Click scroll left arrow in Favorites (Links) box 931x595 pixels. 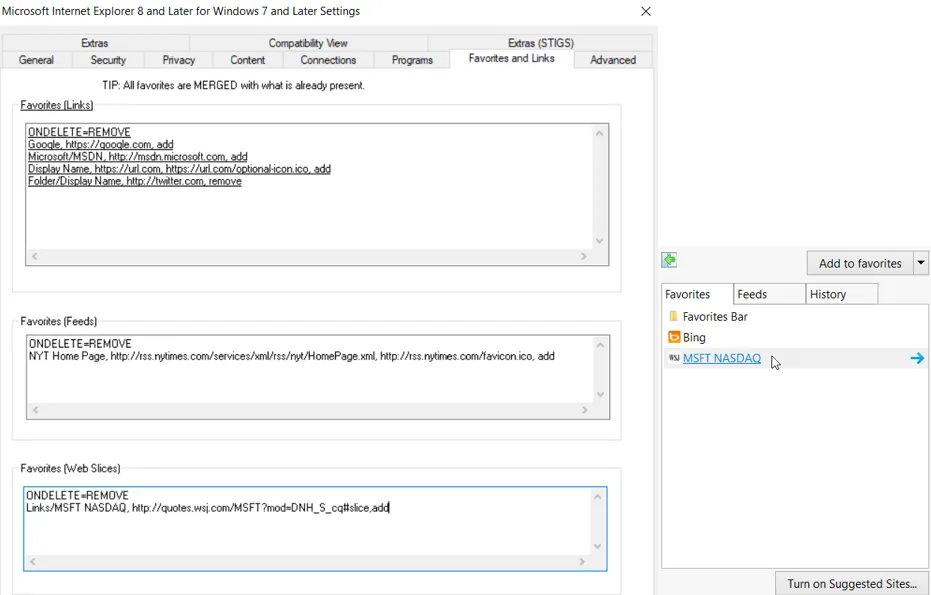tap(34, 256)
